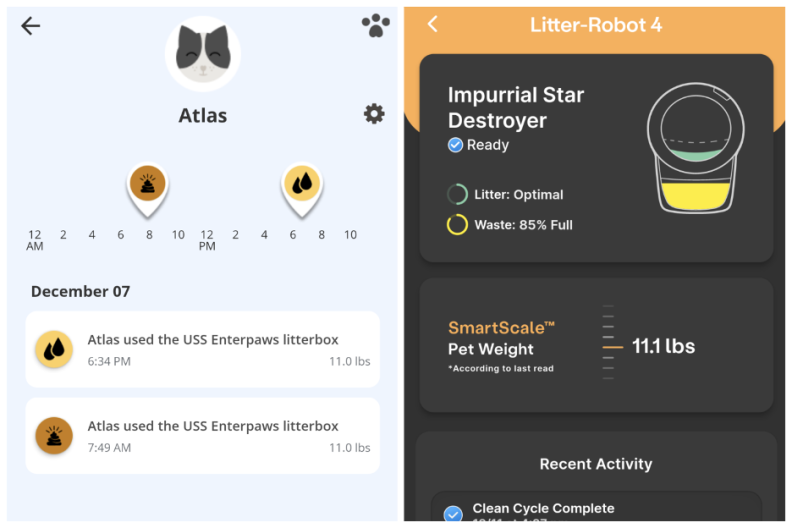The height and width of the screenshot is (528, 792).
Task: Tap the Litter: Optimal level ring
Action: coord(457,195)
